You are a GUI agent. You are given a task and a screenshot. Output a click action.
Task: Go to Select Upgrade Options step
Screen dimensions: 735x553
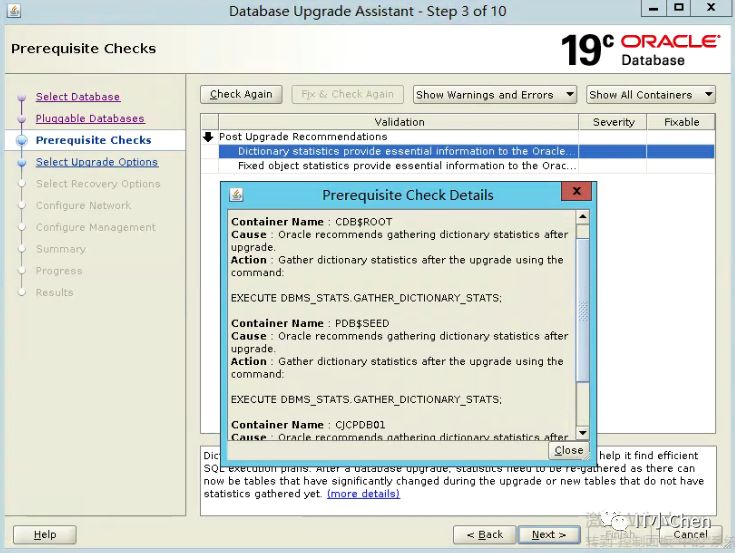pos(97,162)
